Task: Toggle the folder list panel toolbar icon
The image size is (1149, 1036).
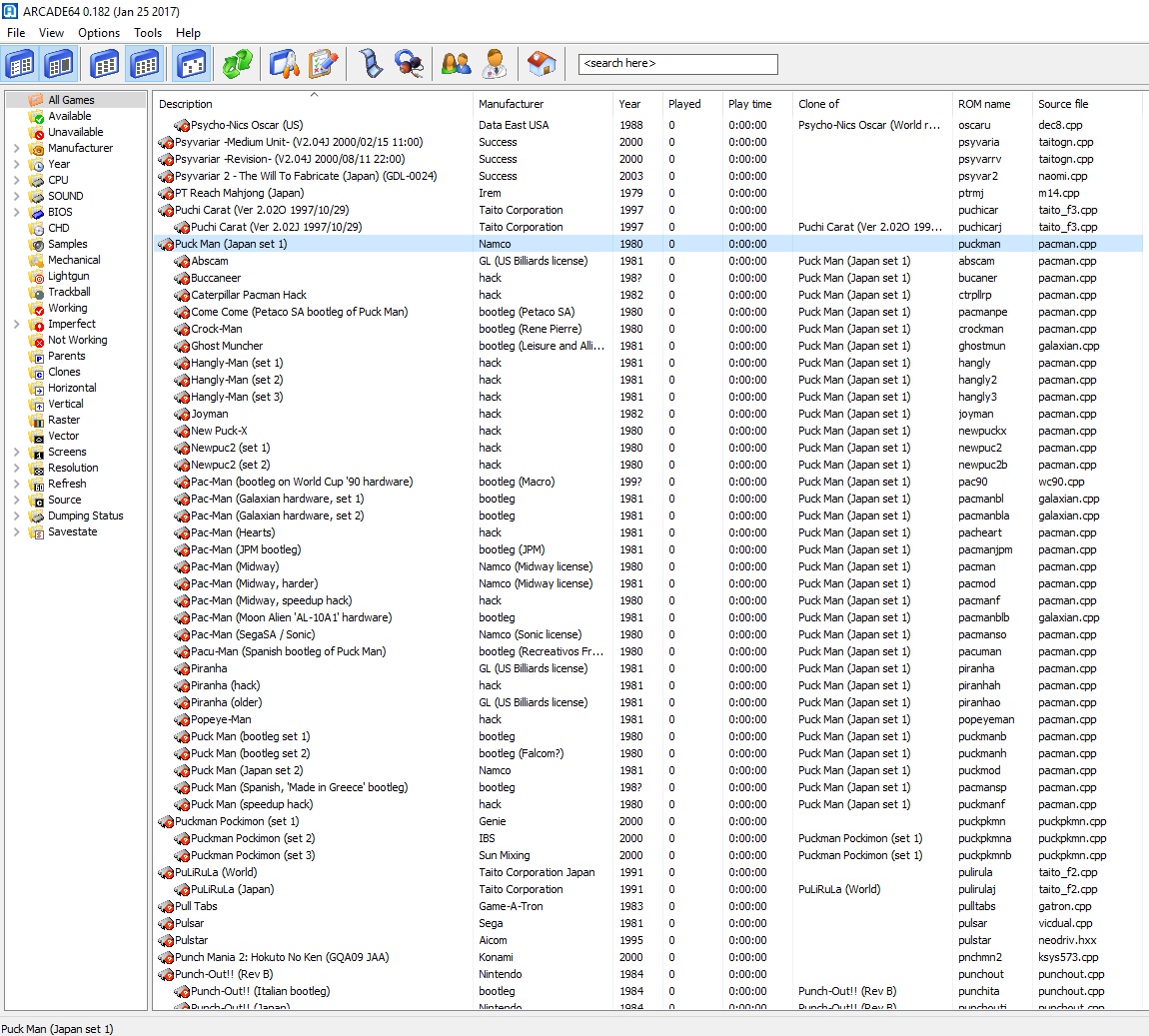Action: (20, 64)
